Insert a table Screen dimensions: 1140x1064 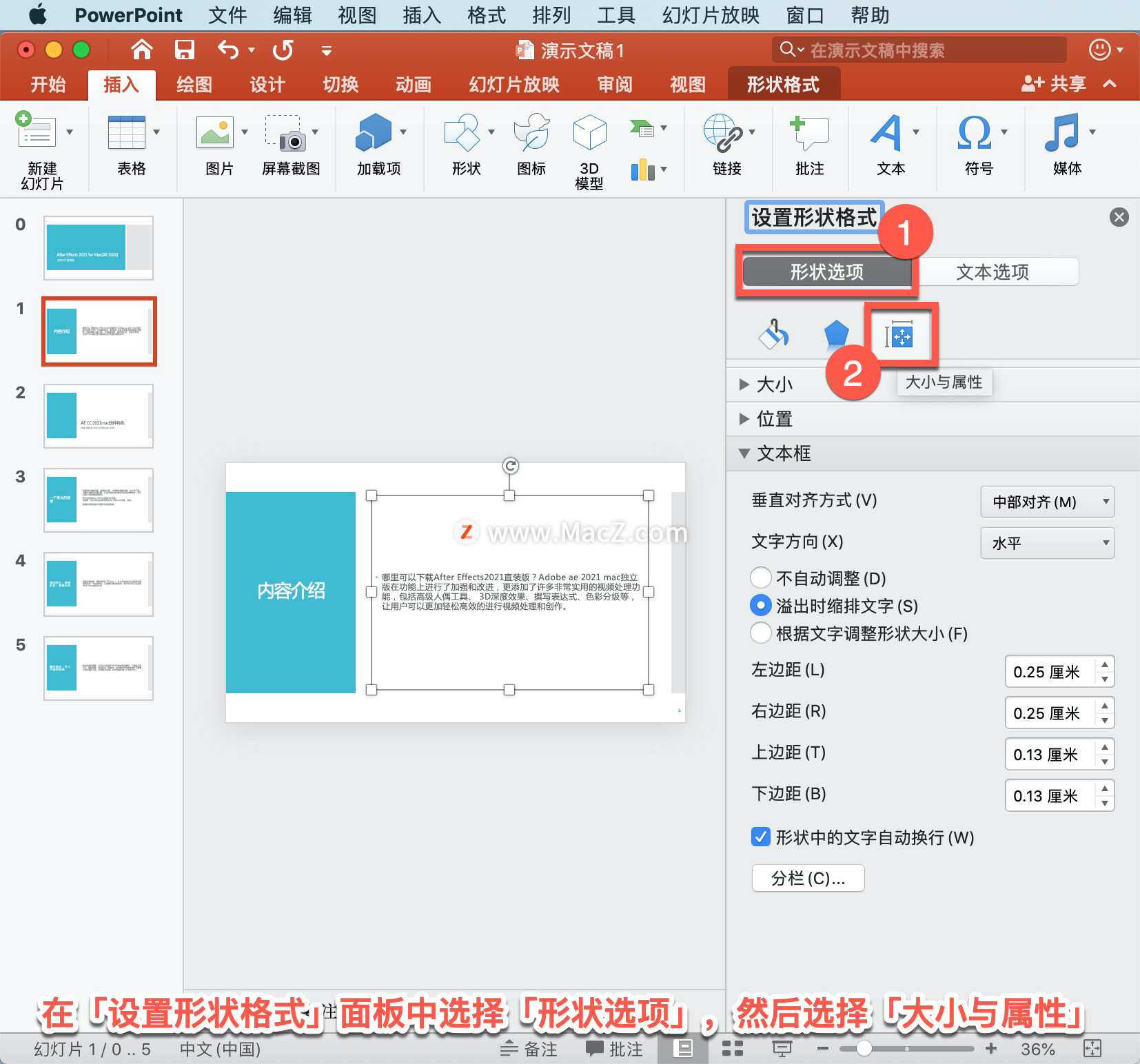127,132
